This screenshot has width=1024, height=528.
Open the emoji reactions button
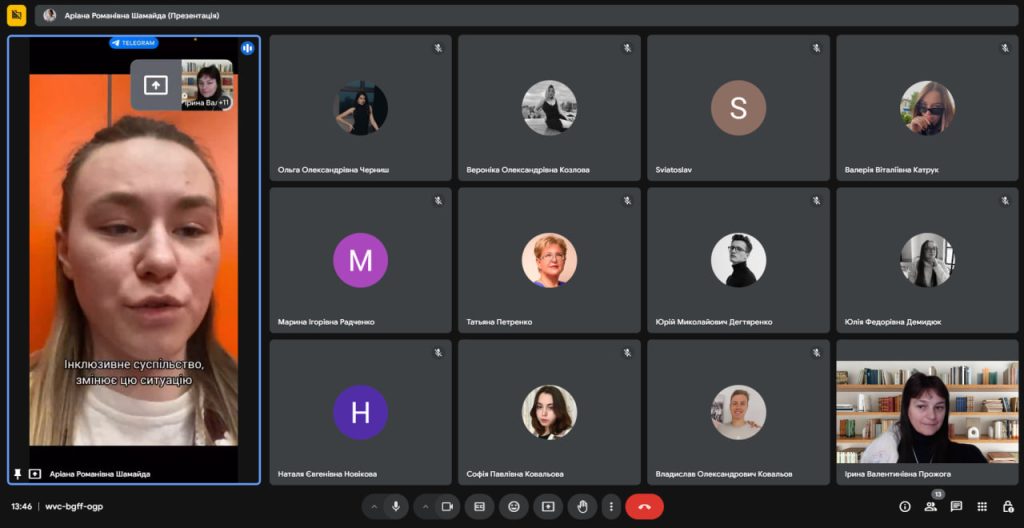[513, 507]
